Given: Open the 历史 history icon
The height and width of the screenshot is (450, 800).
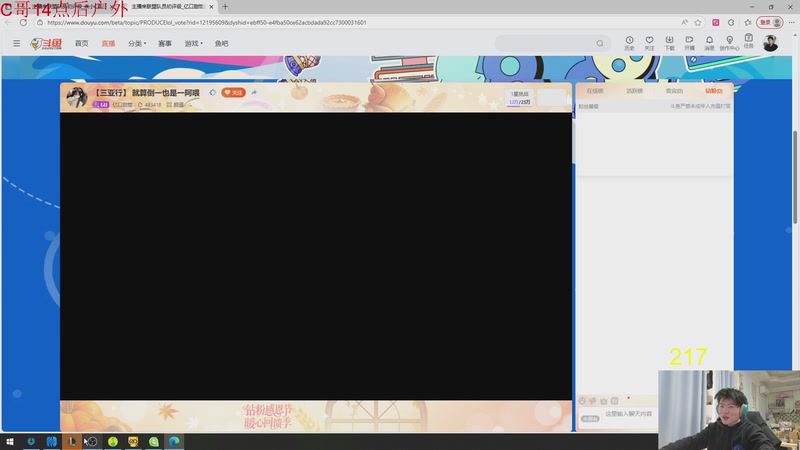Looking at the screenshot, I should [630, 43].
